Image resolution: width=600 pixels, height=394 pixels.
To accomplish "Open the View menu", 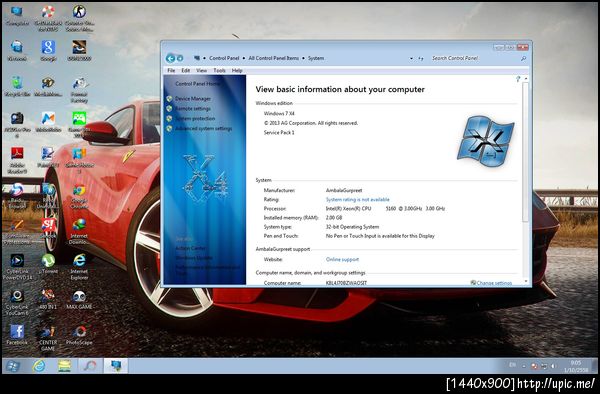I will coord(201,70).
